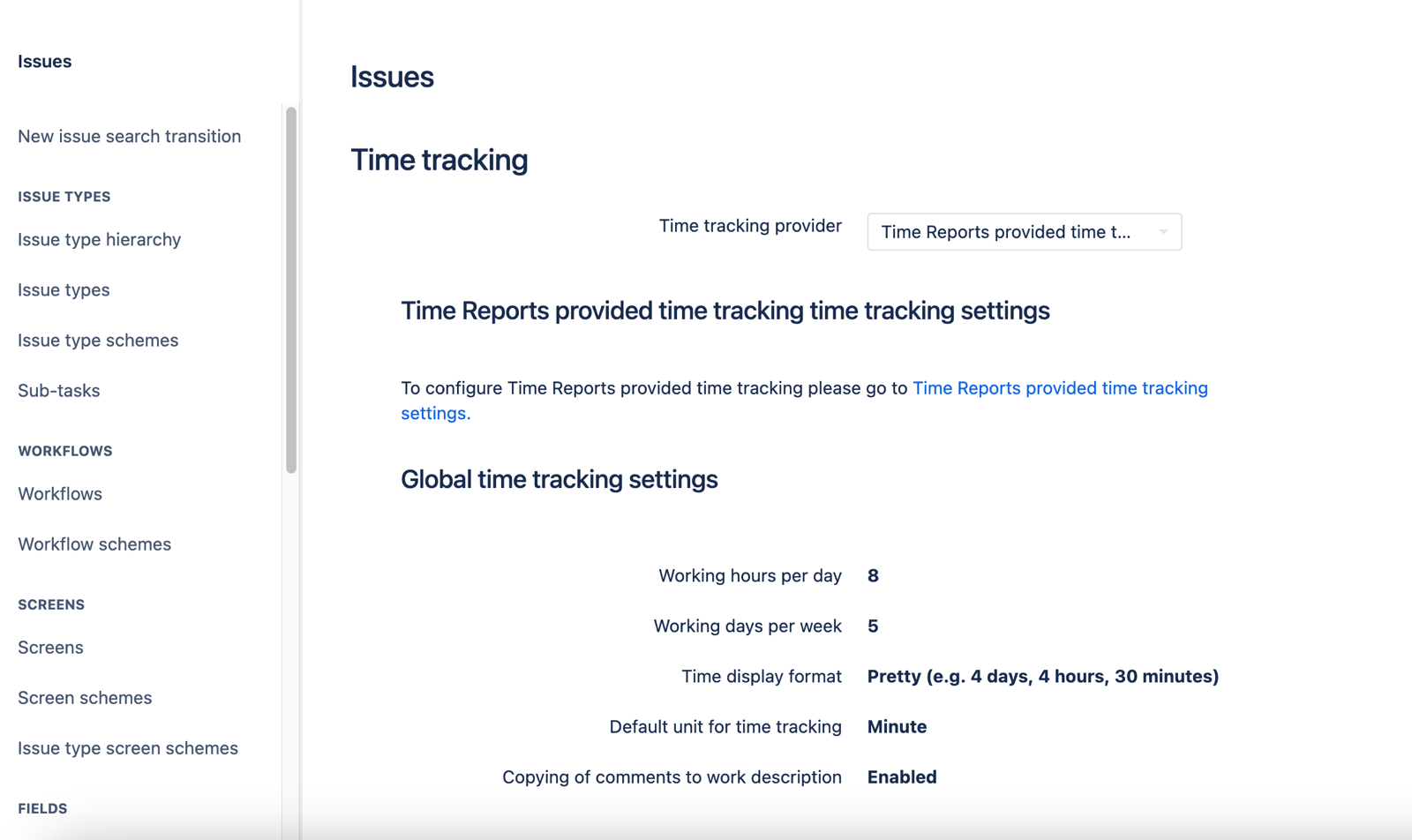Select Screens from the sidebar
1412x840 pixels.
(50, 647)
